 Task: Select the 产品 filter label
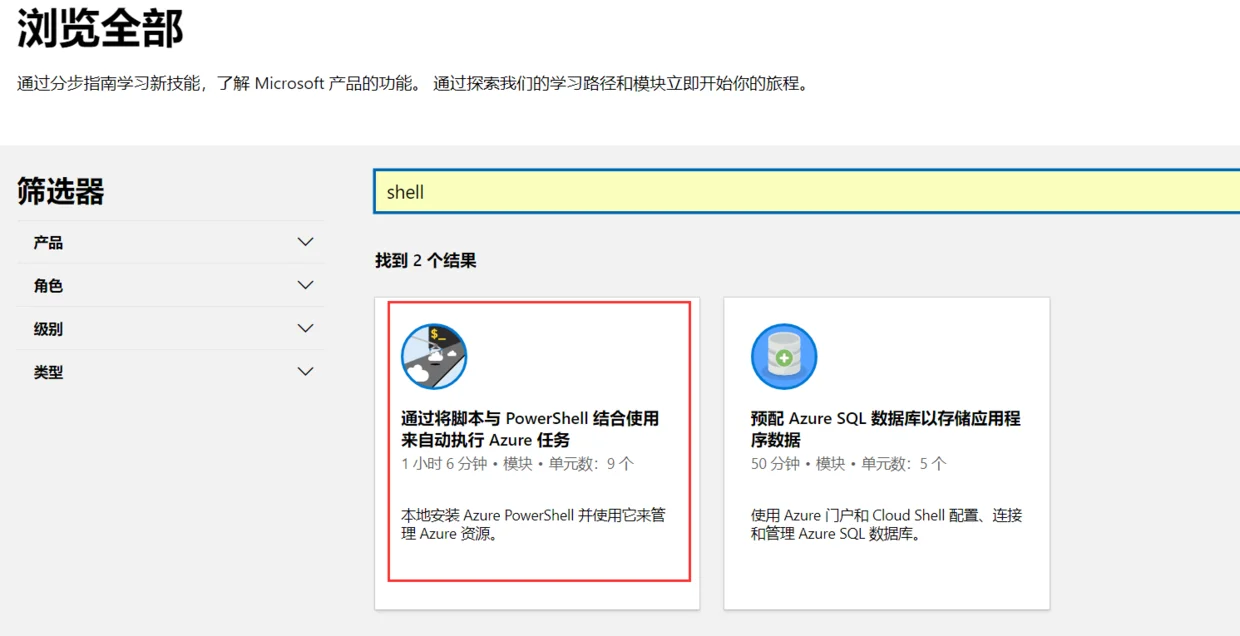click(x=48, y=242)
